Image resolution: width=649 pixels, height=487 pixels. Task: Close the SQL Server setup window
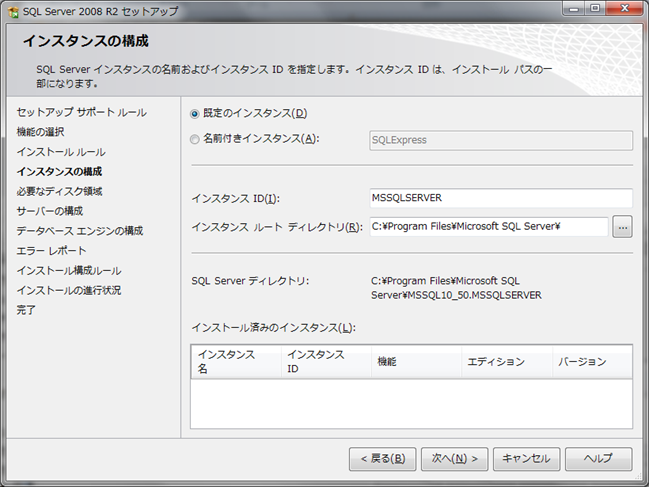pos(625,9)
